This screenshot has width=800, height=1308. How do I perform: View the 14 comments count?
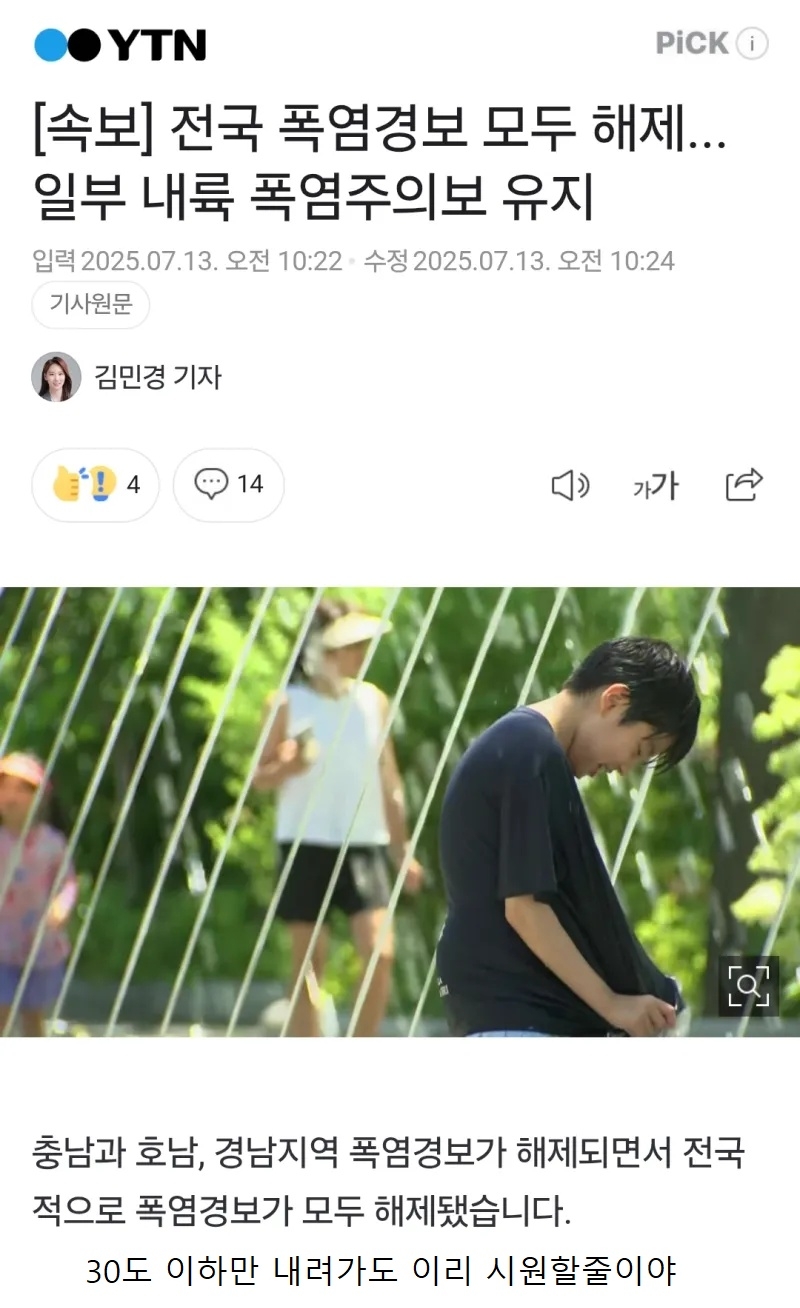click(250, 485)
